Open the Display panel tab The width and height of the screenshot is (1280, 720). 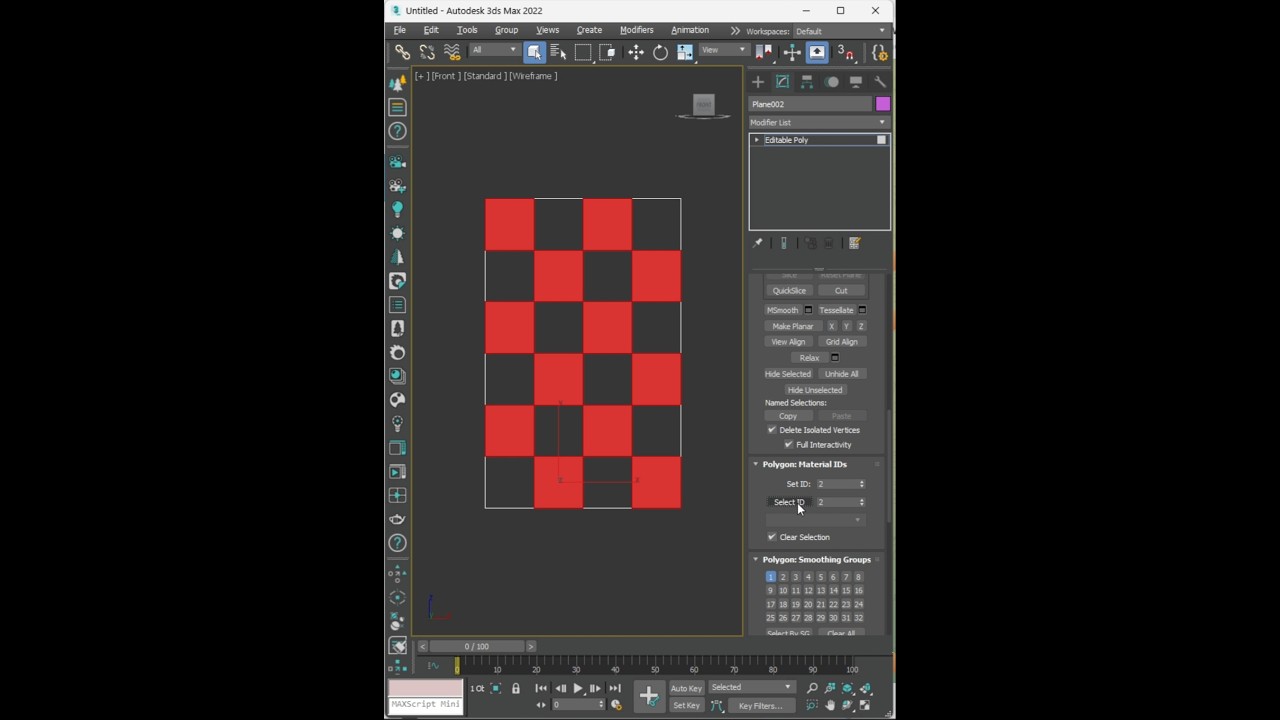(x=856, y=82)
